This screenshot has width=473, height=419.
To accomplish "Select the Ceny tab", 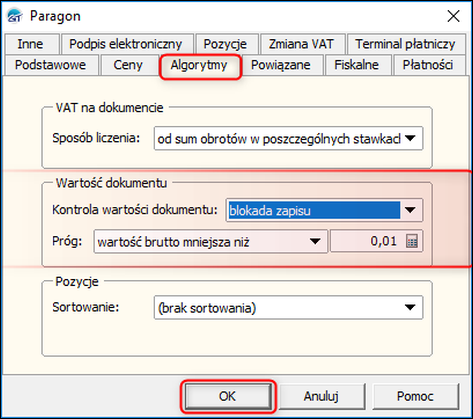I will tap(128, 65).
